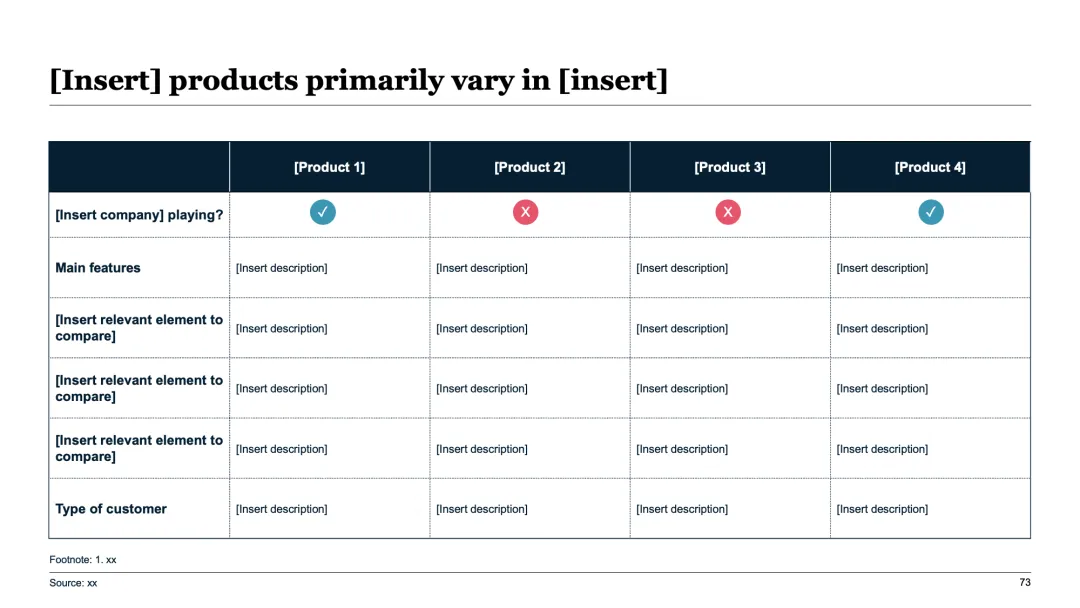This screenshot has width=1080, height=608.
Task: Click the blank top-left table header cell
Action: pyautogui.click(x=139, y=167)
